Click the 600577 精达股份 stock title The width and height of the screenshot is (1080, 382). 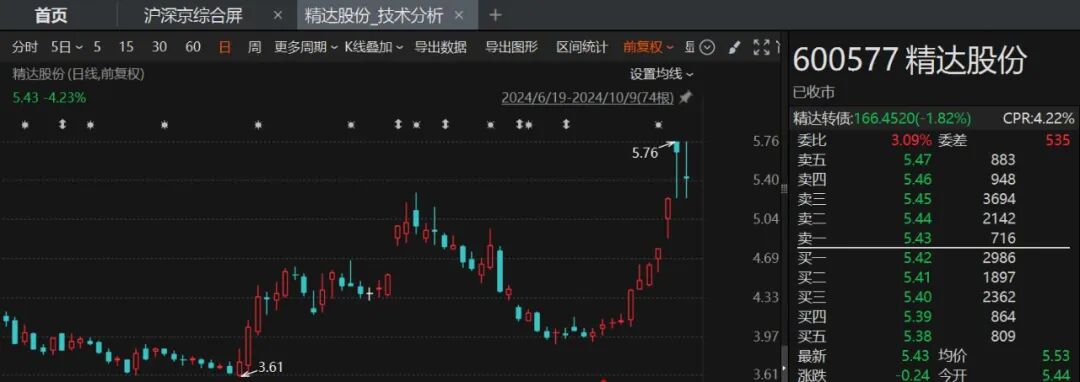[x=909, y=60]
